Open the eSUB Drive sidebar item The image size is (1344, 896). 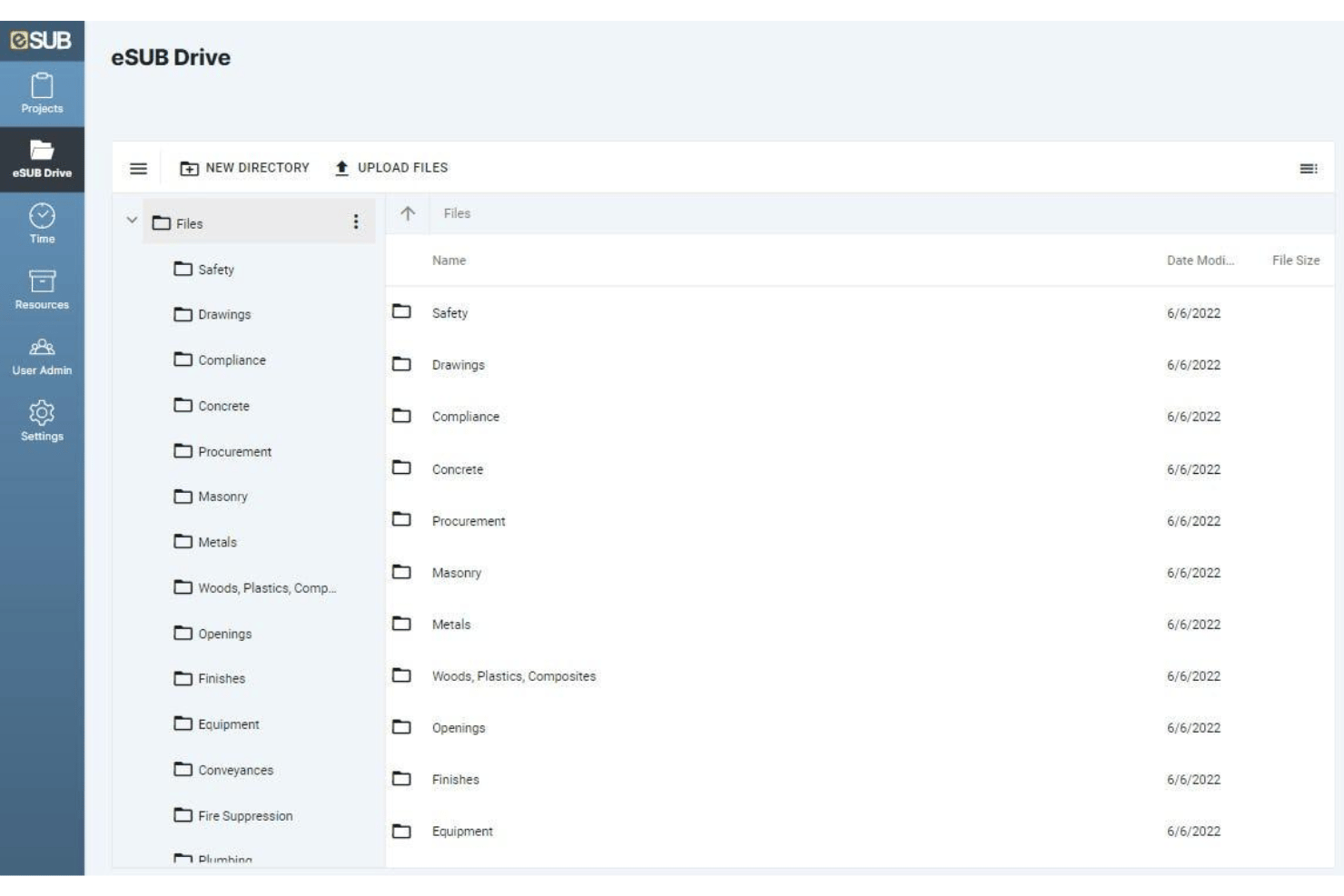[x=42, y=159]
